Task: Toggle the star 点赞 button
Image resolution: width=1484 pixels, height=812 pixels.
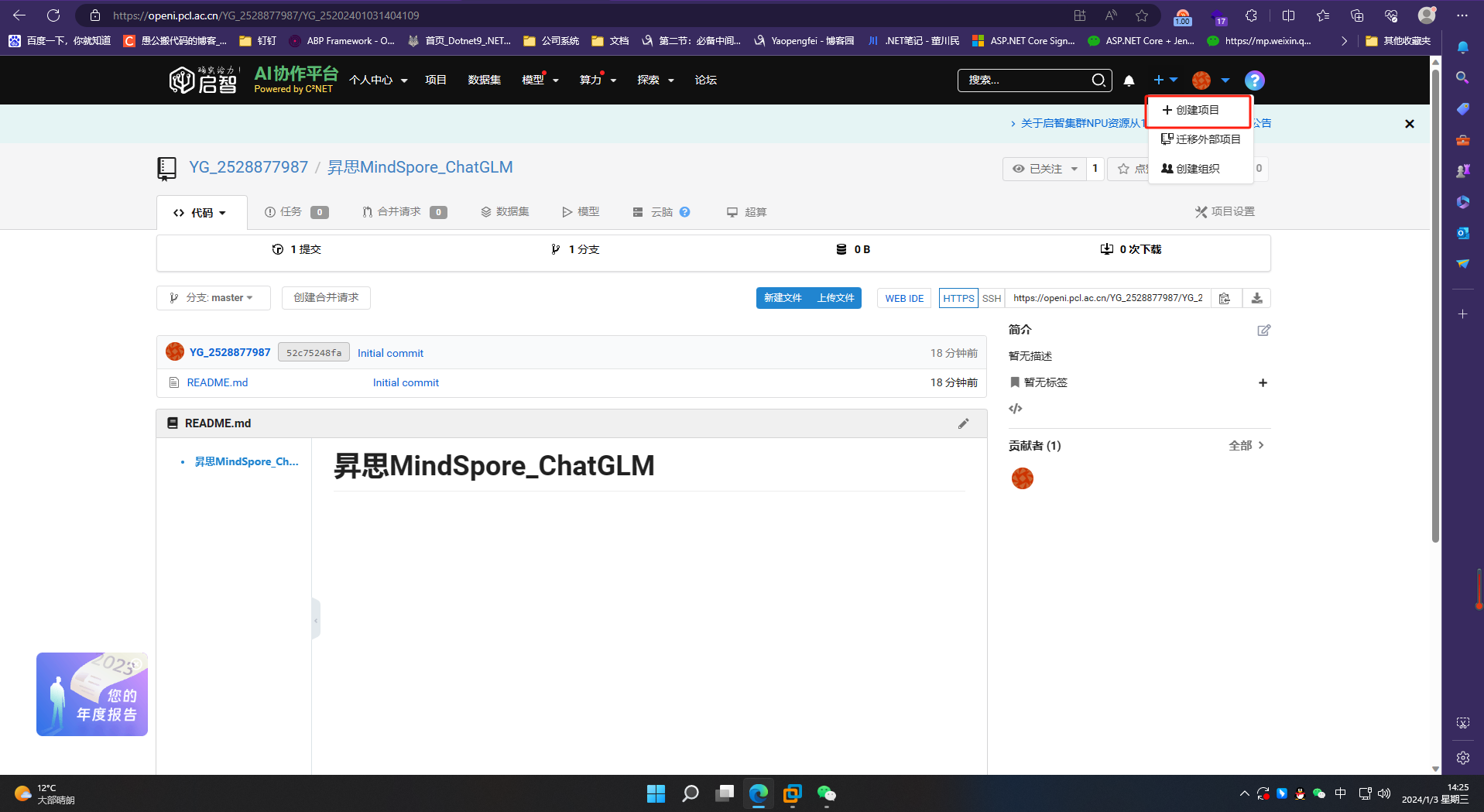Action: click(x=1129, y=169)
